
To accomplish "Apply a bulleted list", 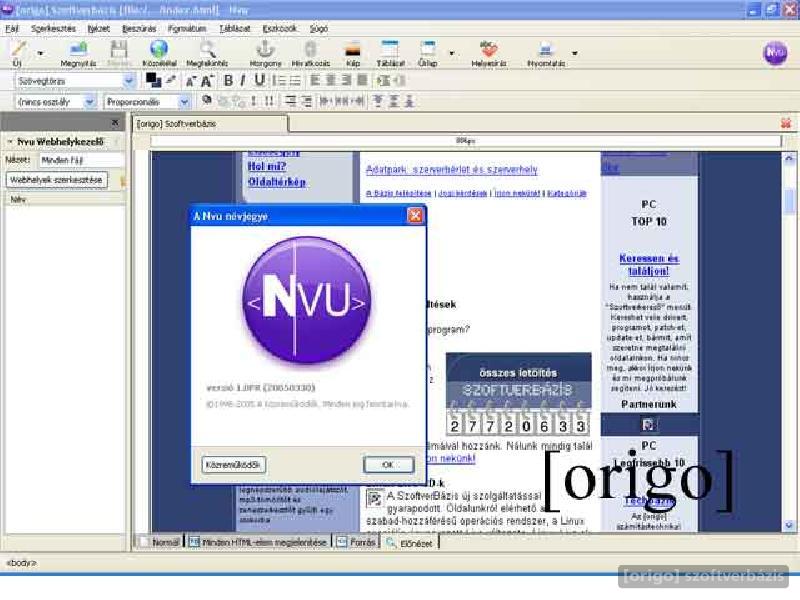I will point(295,81).
